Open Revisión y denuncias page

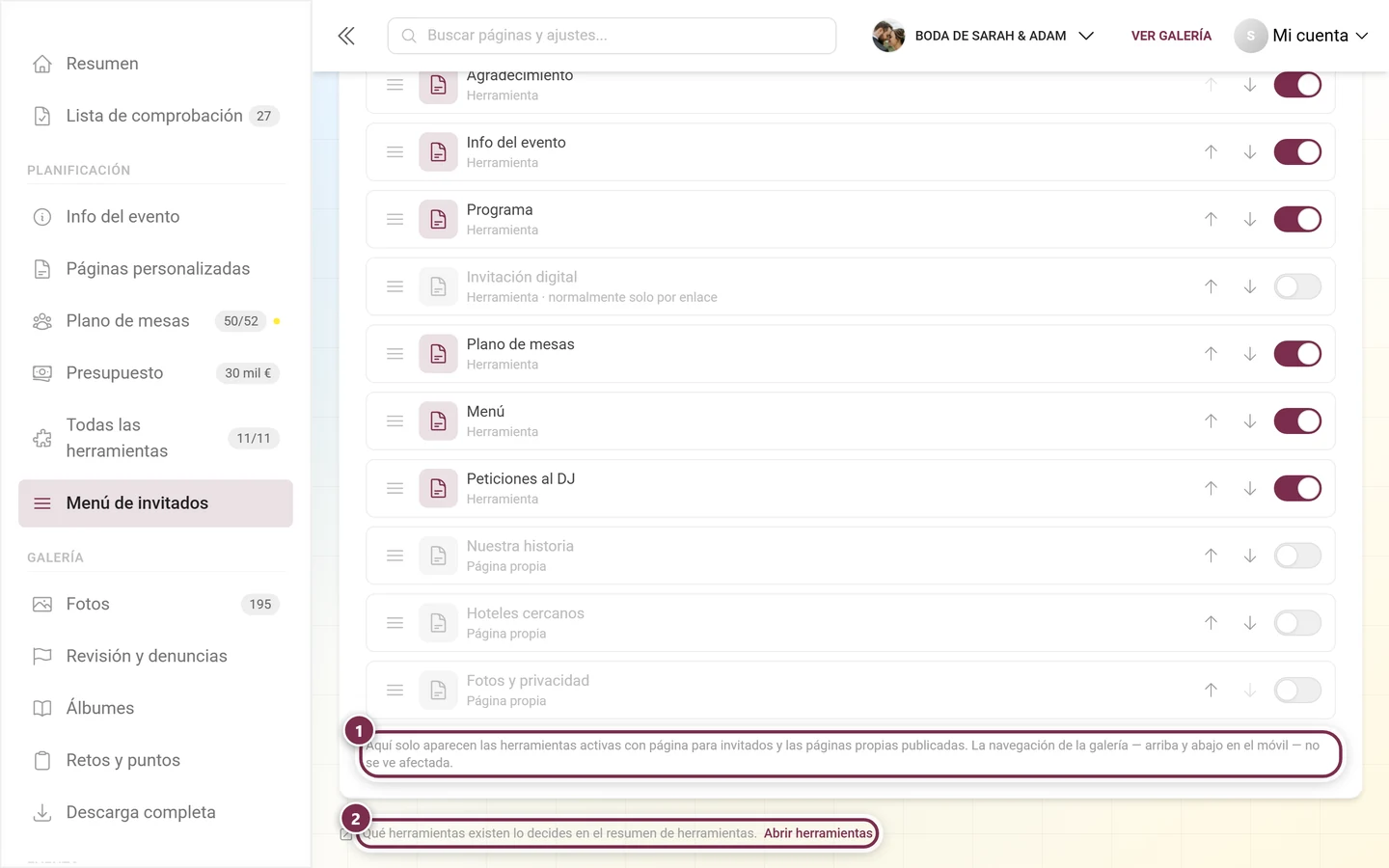[x=155, y=657]
